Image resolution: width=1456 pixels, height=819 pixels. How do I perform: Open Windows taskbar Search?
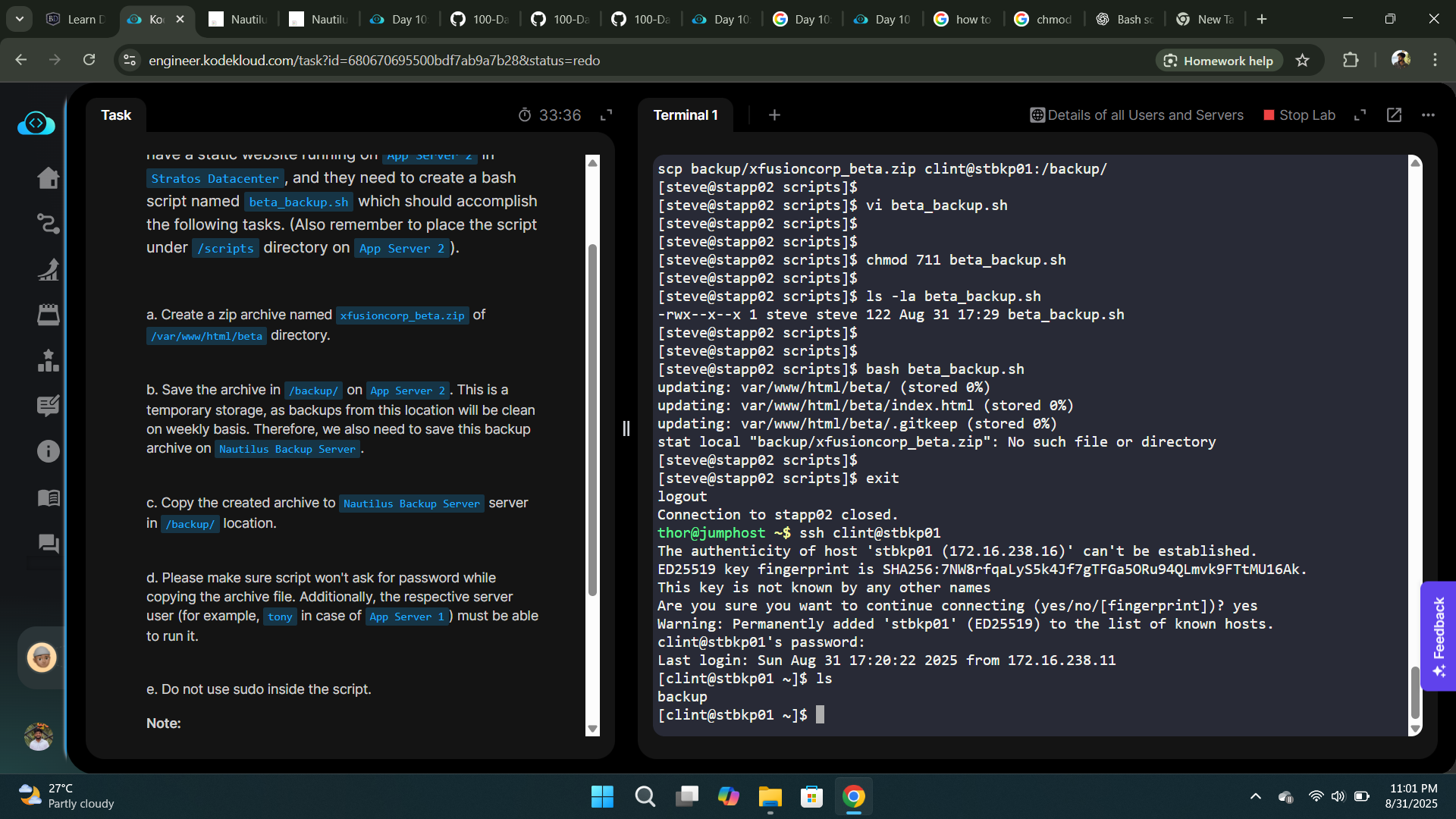tap(645, 796)
